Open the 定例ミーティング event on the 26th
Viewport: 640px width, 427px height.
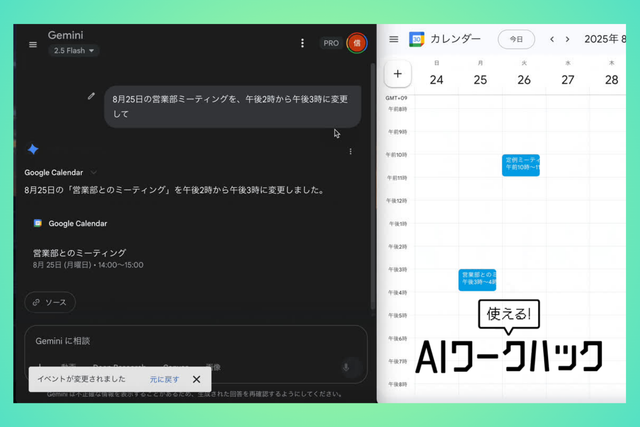pos(520,165)
